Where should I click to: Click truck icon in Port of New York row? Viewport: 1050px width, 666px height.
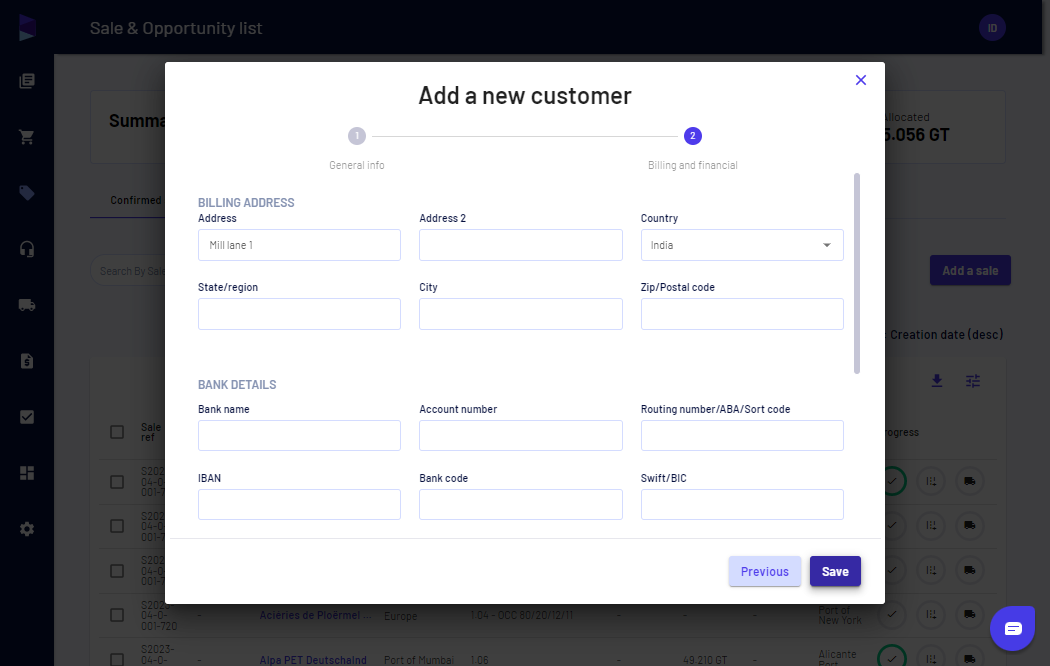click(969, 614)
